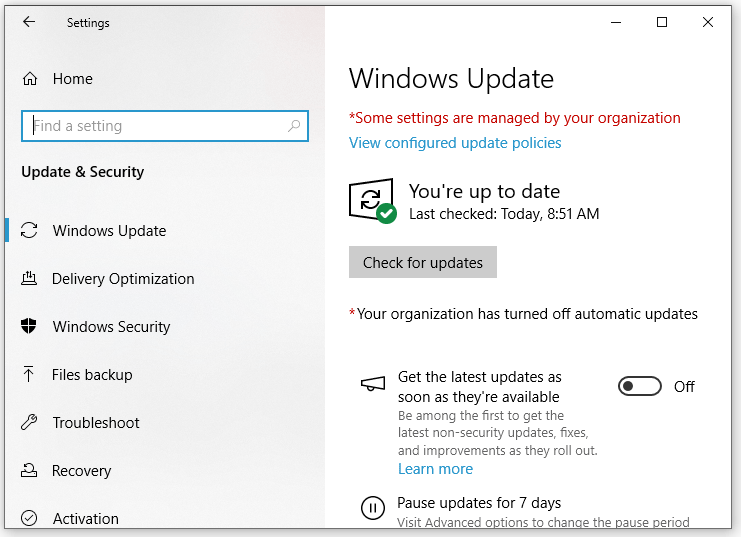
Task: Click the Find a setting field
Action: point(165,126)
